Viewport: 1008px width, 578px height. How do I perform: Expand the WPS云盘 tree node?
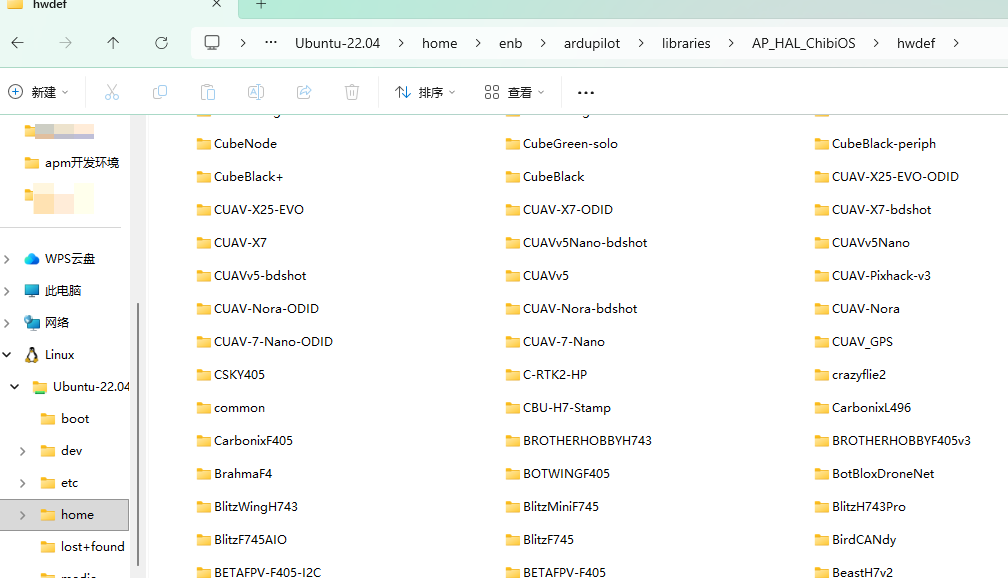(x=7, y=259)
